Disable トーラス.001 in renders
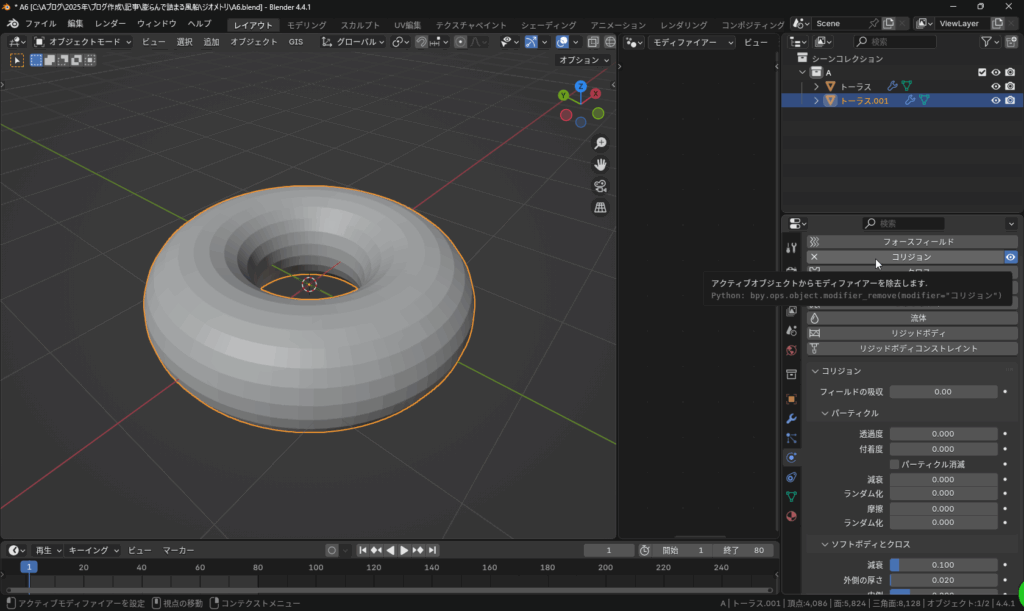 click(1010, 101)
